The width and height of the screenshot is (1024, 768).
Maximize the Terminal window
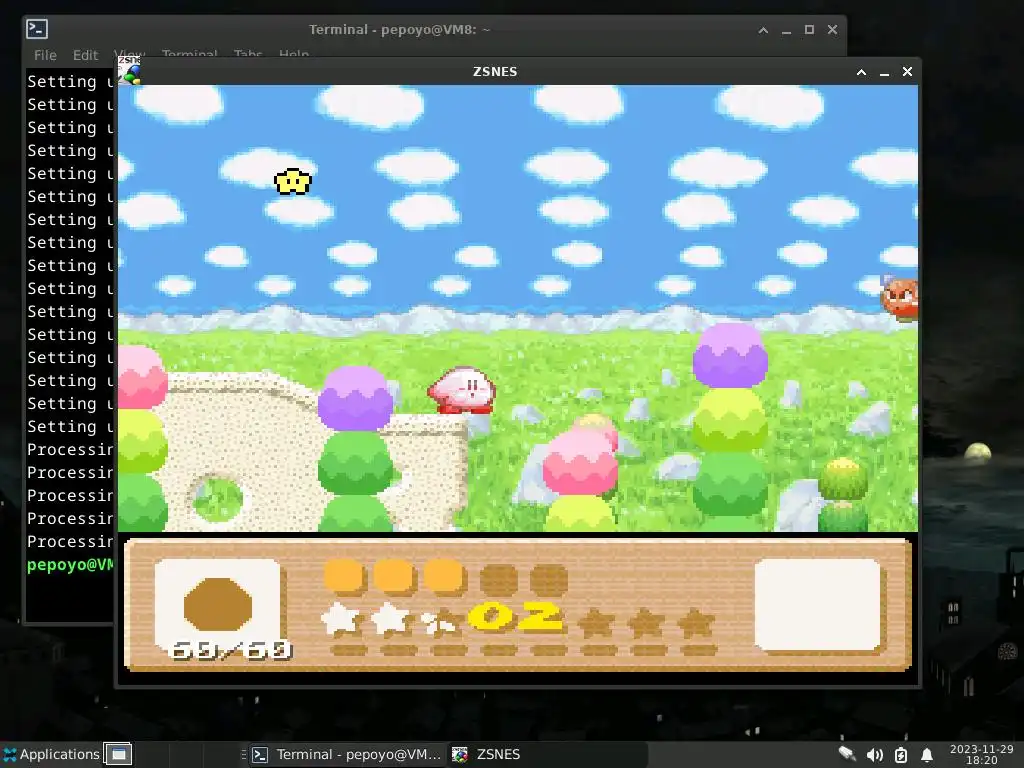[x=809, y=29]
